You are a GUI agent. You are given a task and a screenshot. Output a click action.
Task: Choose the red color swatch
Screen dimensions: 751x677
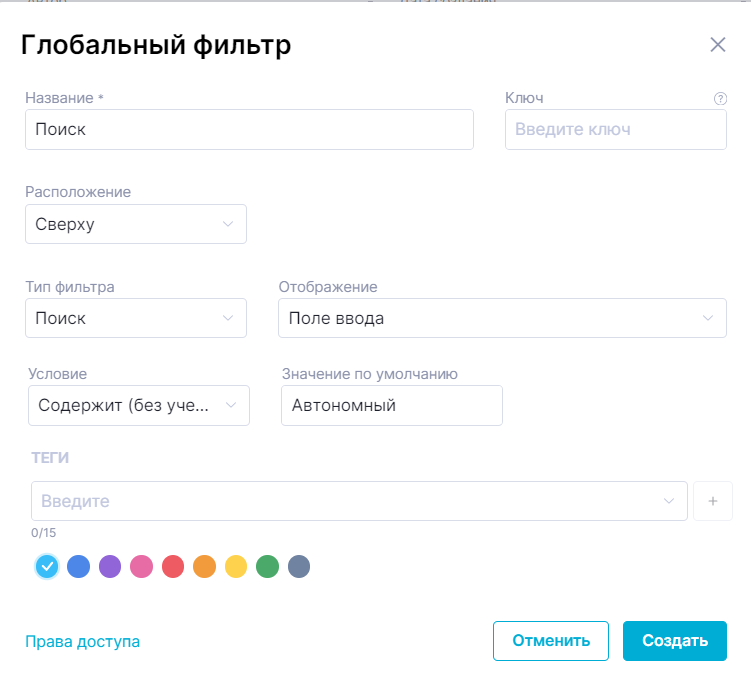click(x=173, y=567)
